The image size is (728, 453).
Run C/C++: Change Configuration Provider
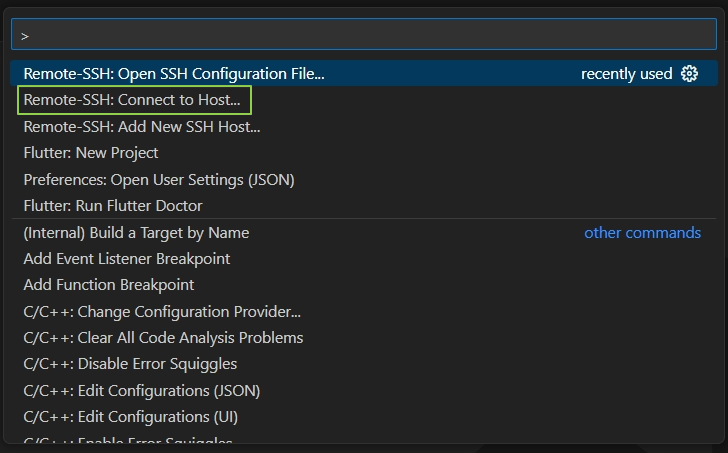364,311
